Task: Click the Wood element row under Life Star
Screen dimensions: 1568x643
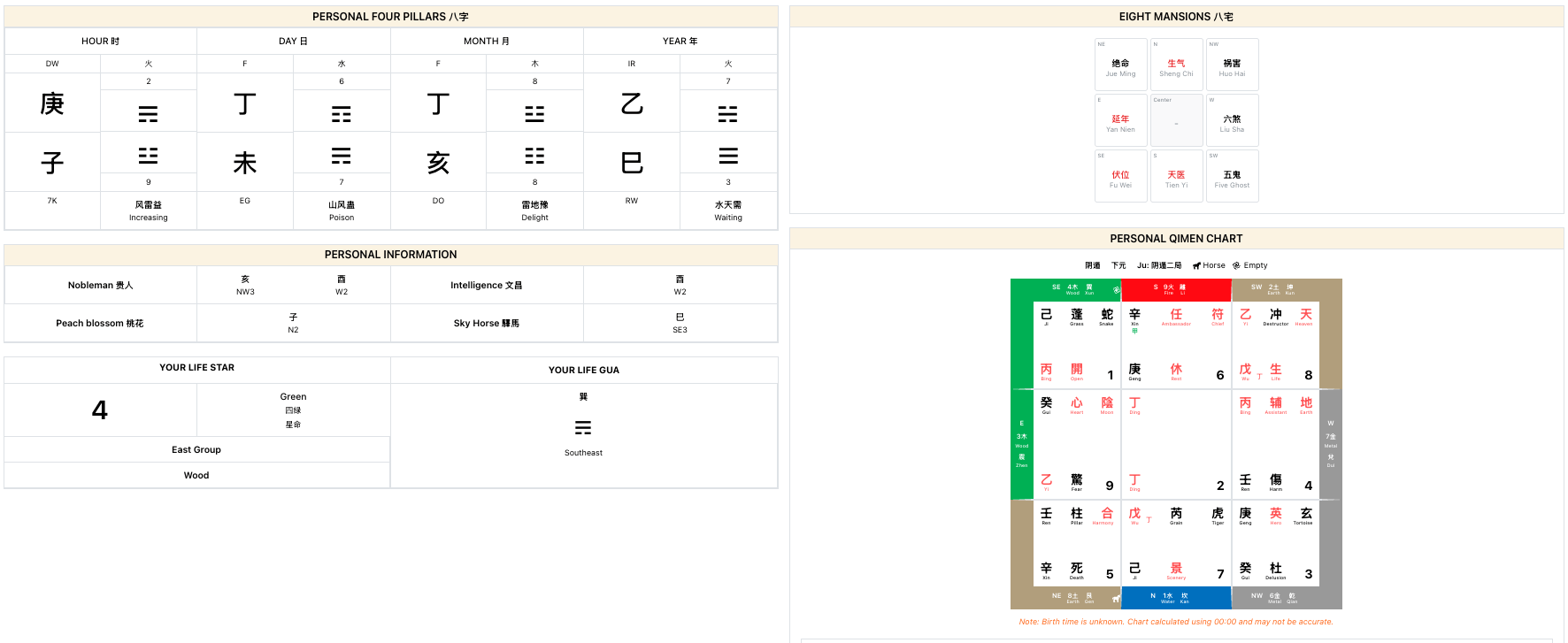Action: [196, 475]
